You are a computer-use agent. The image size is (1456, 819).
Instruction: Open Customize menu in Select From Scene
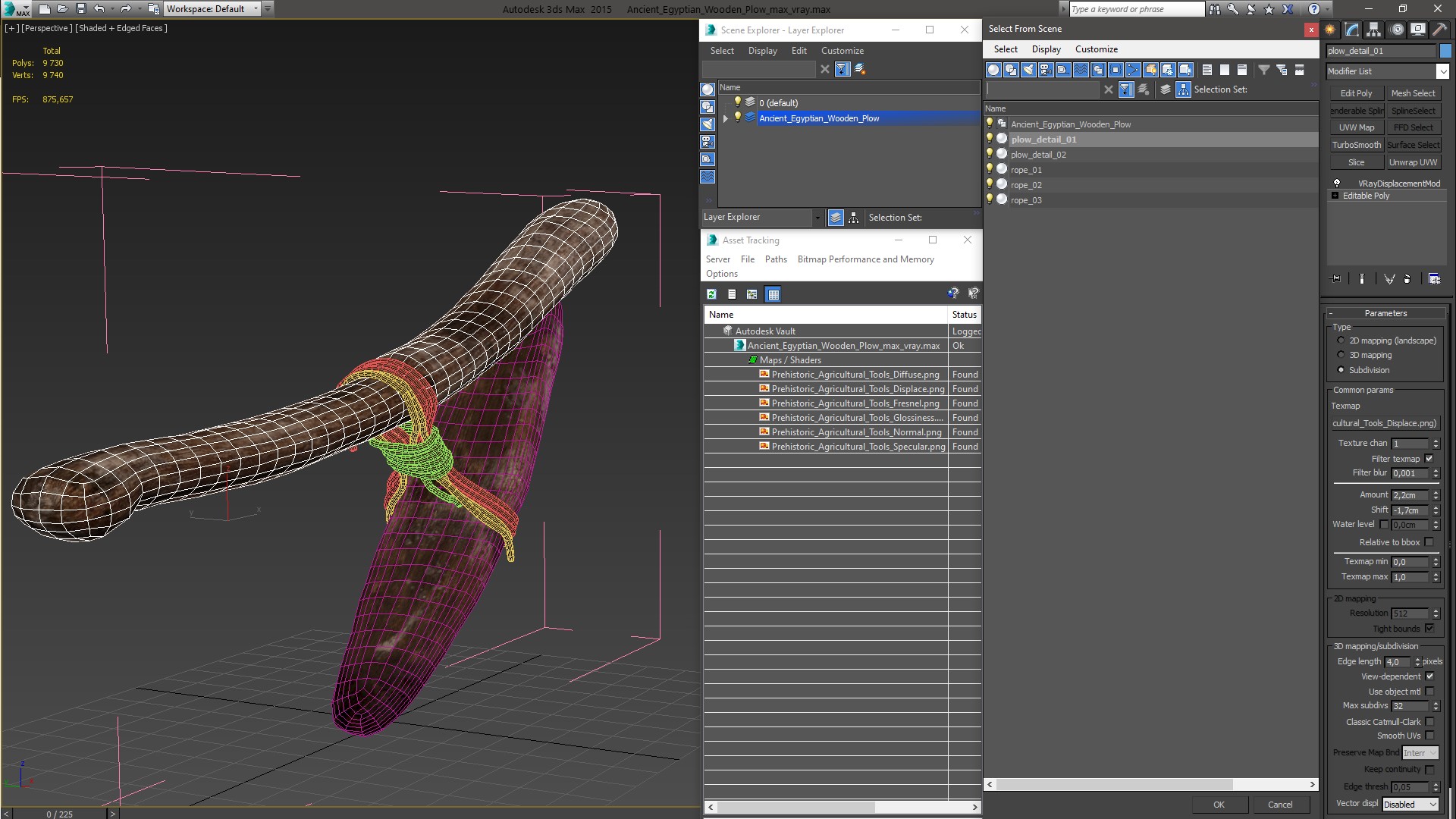[1096, 49]
